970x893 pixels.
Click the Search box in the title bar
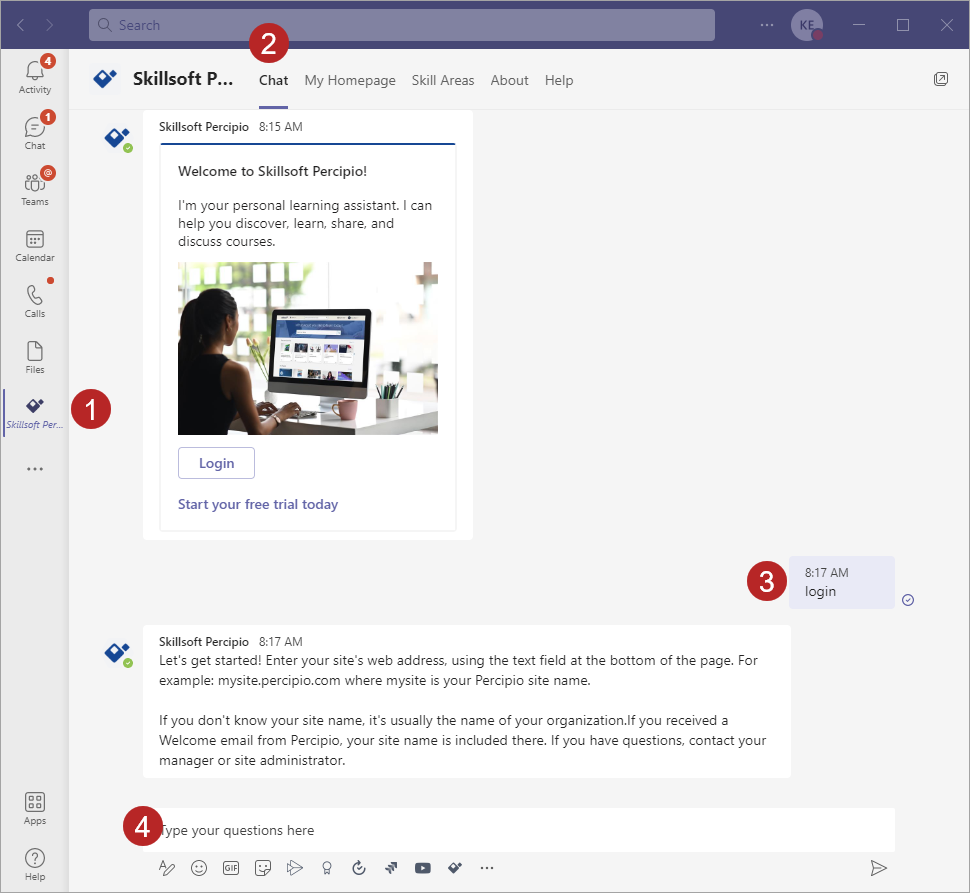tap(401, 25)
